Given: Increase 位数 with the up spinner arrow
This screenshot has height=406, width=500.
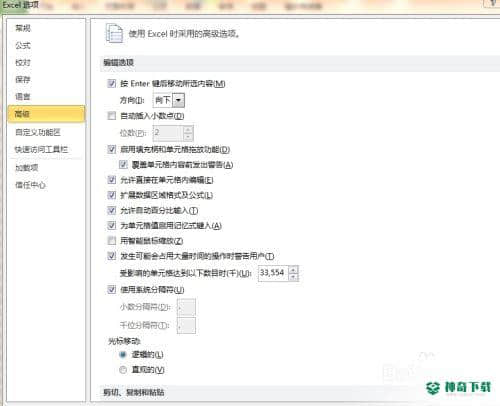Looking at the screenshot, I should tap(188, 129).
